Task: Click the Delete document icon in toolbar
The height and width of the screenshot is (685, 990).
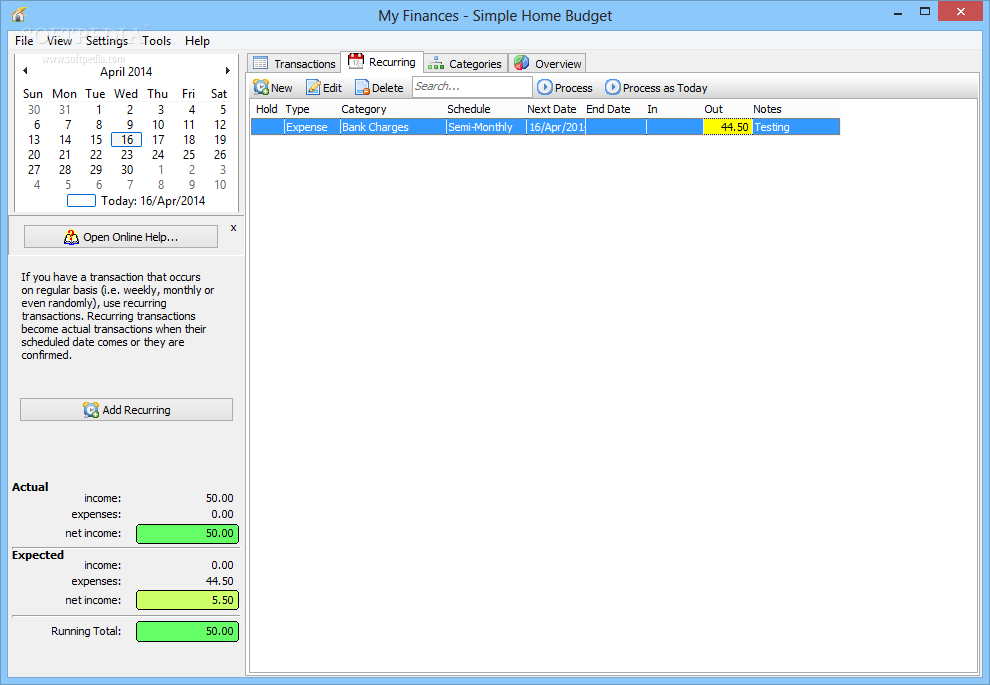Action: click(362, 87)
